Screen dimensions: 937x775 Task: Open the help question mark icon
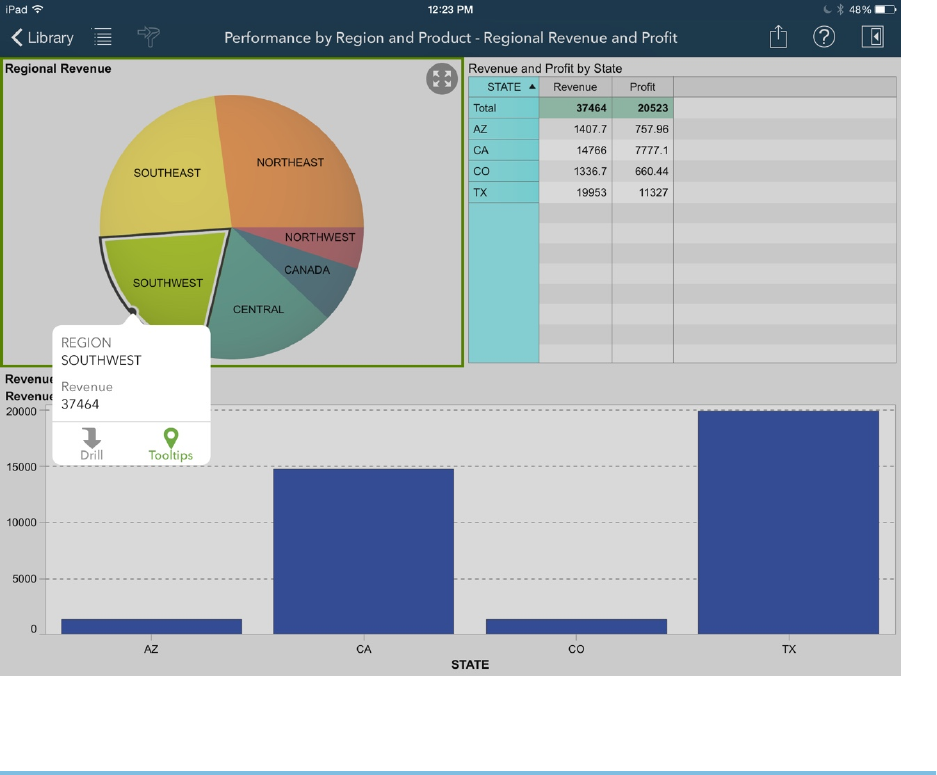824,38
